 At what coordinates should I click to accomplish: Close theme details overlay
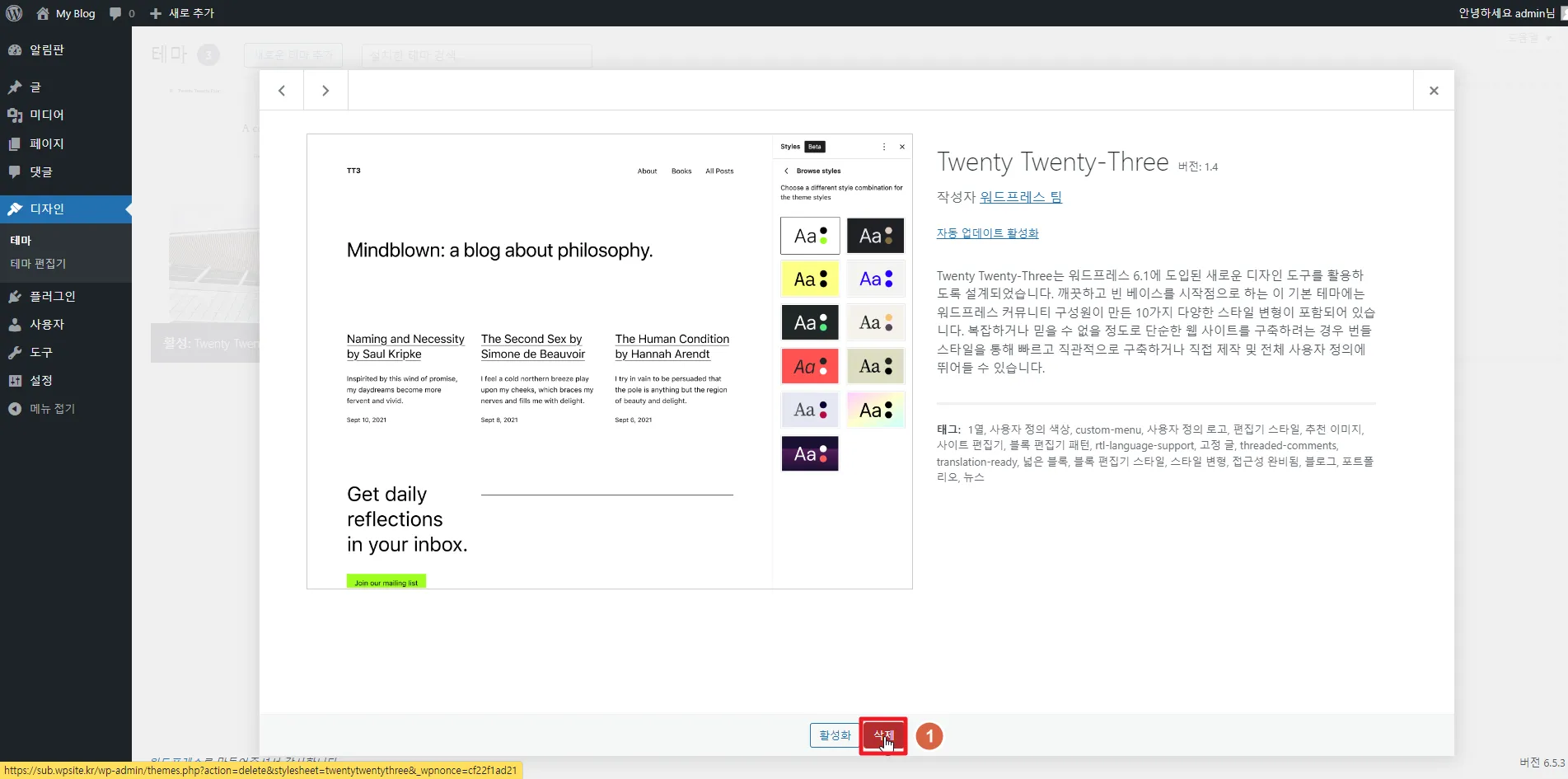tap(1434, 91)
